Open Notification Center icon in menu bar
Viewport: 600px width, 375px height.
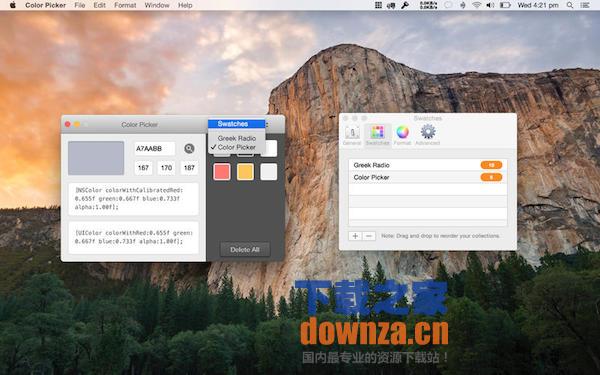coord(585,5)
